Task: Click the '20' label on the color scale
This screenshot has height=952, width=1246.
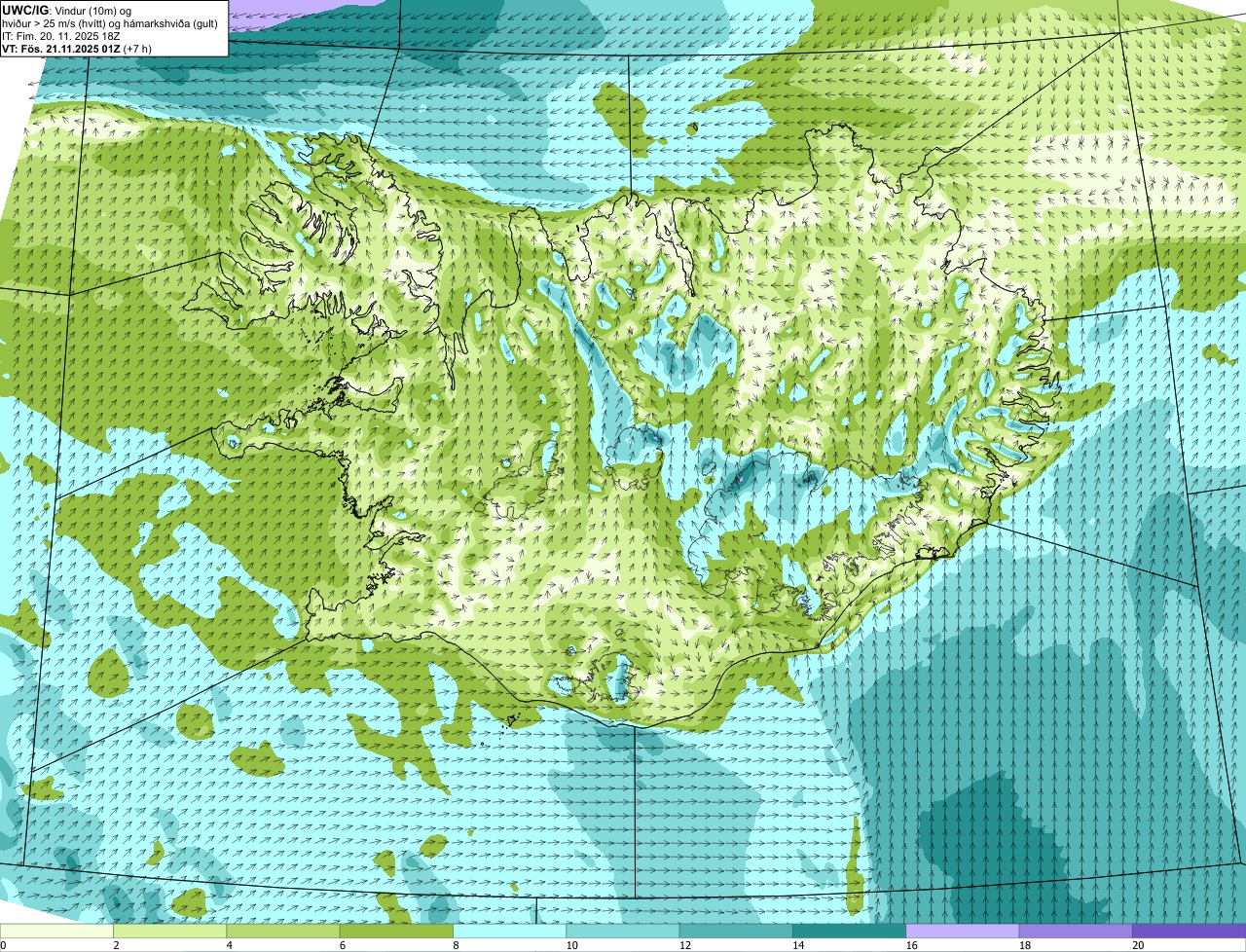Action: pos(1137,945)
